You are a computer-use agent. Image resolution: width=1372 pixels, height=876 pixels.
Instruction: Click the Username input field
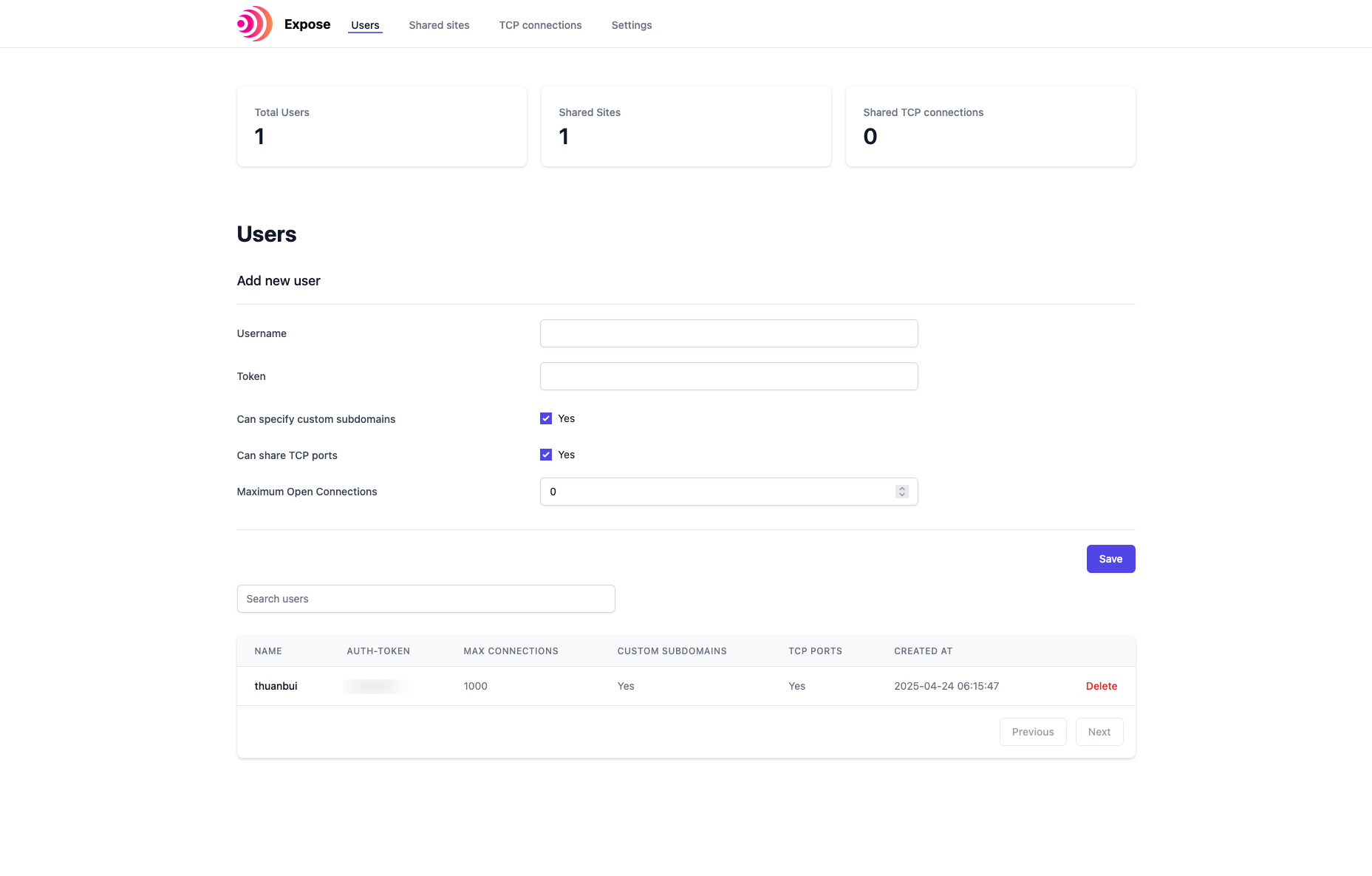[728, 333]
